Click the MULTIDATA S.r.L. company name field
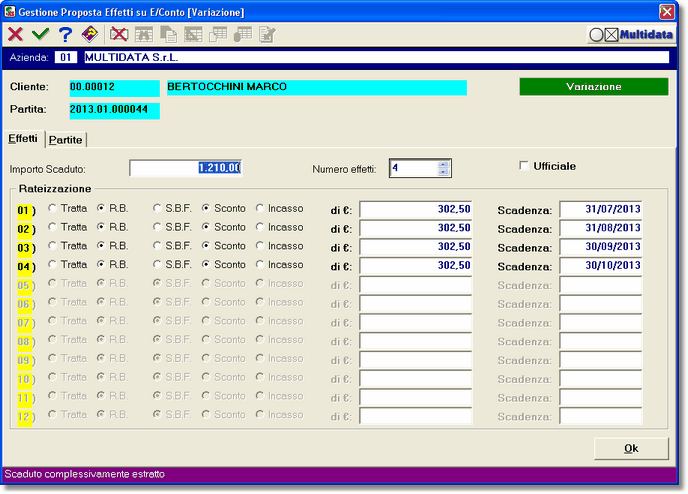The image size is (688, 494). point(376,57)
